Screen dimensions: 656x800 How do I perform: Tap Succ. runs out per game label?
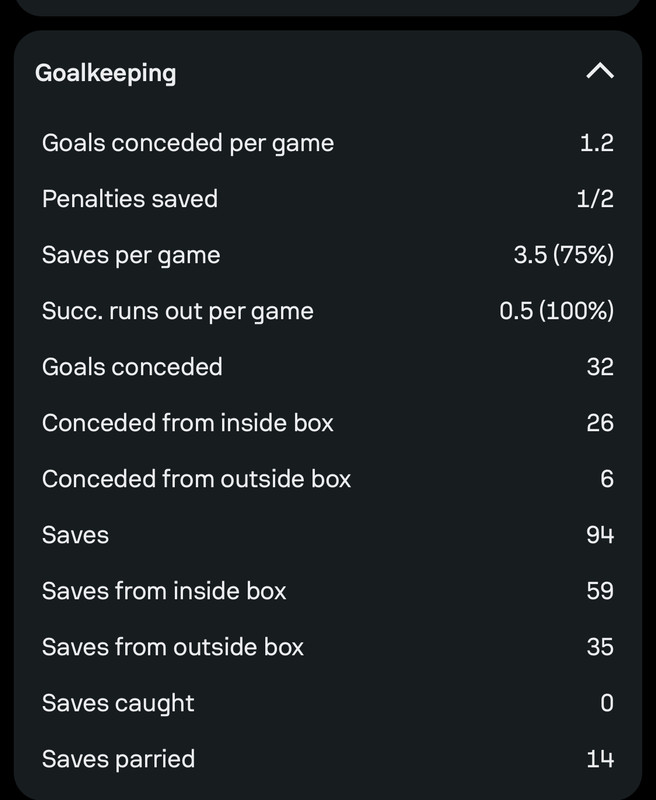pos(178,311)
